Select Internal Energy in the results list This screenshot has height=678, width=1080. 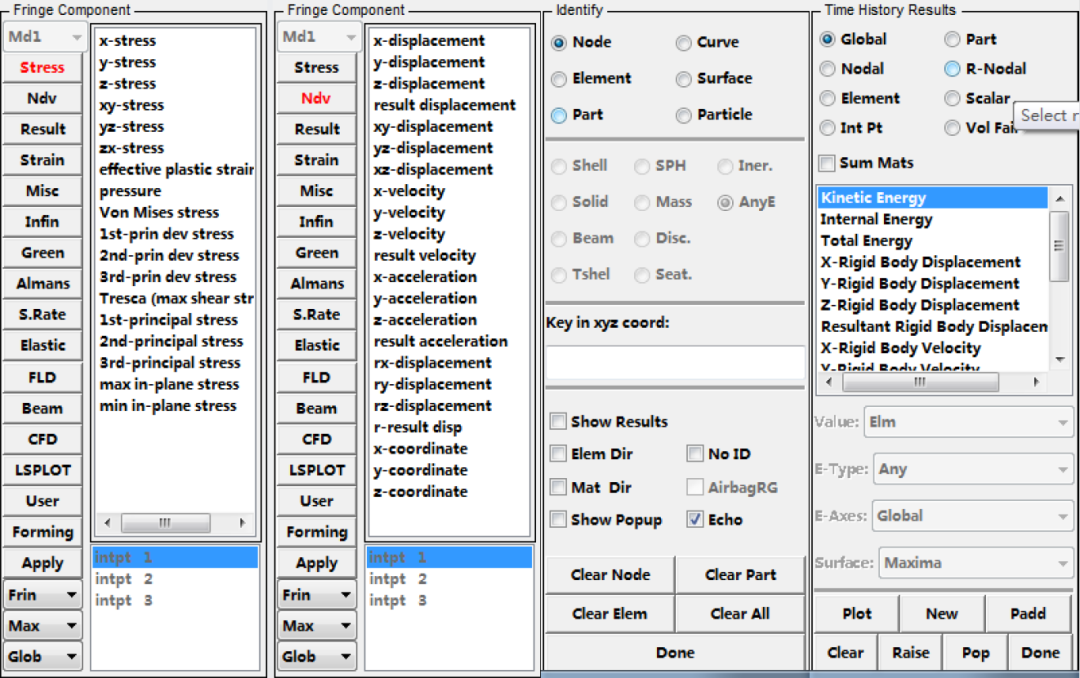(876, 219)
